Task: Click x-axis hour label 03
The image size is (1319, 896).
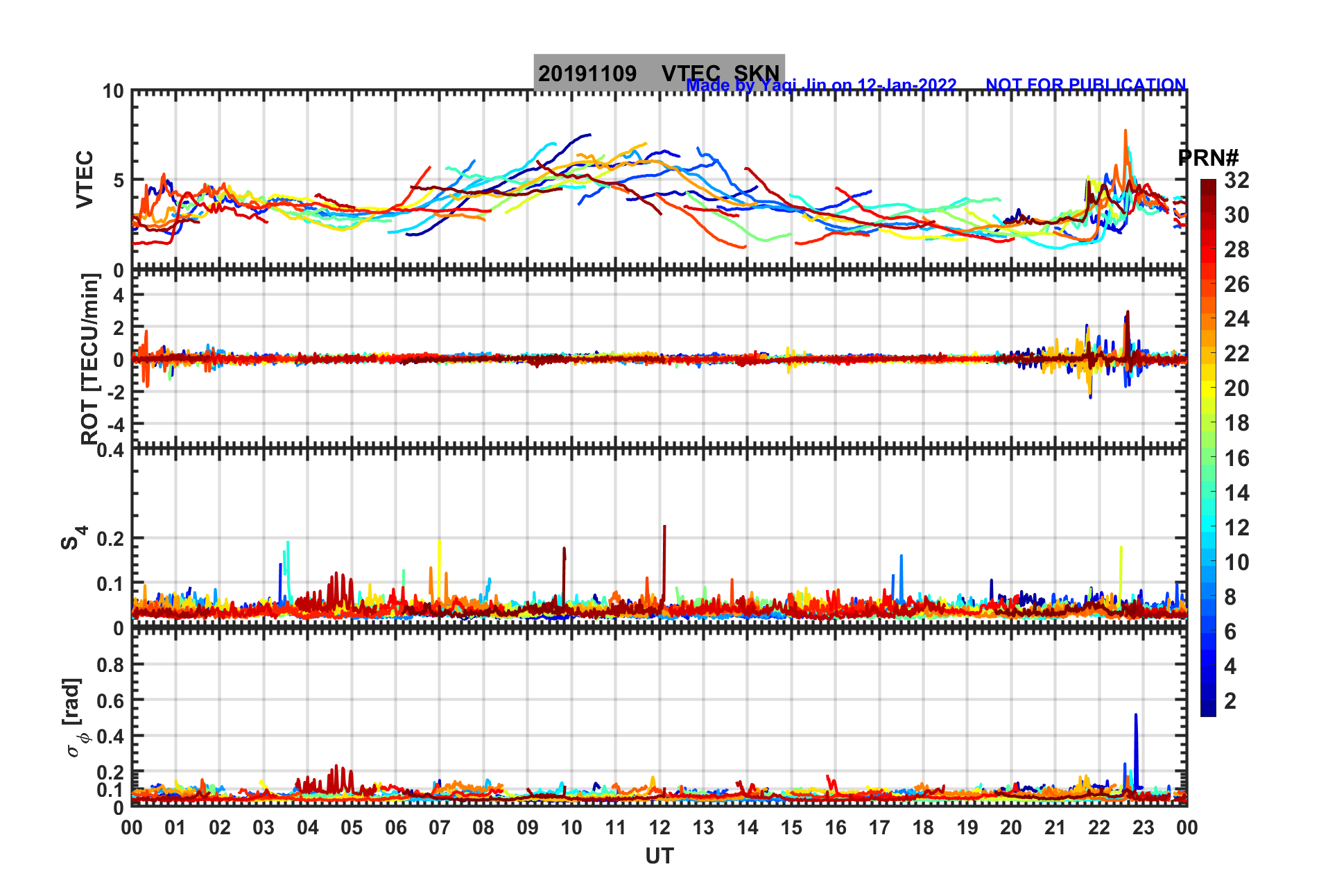Action: pos(264,827)
